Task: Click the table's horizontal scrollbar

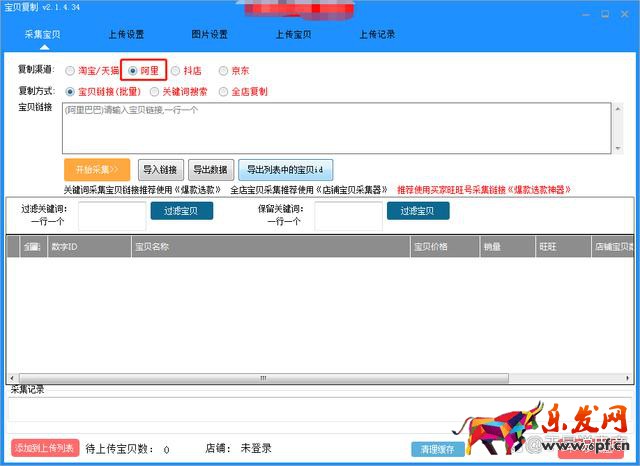Action: click(266, 379)
